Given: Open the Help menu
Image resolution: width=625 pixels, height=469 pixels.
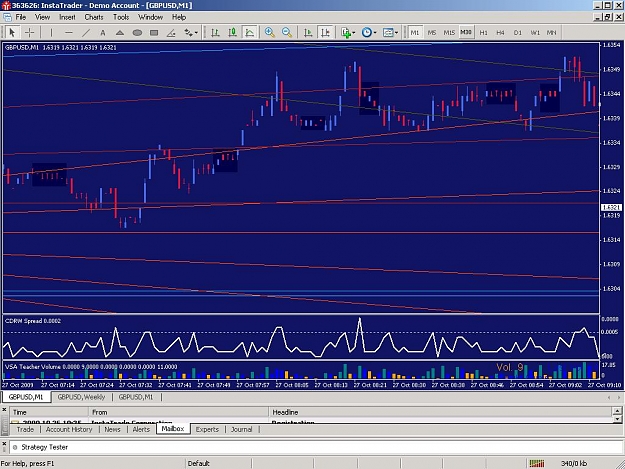Looking at the screenshot, I should [179, 17].
